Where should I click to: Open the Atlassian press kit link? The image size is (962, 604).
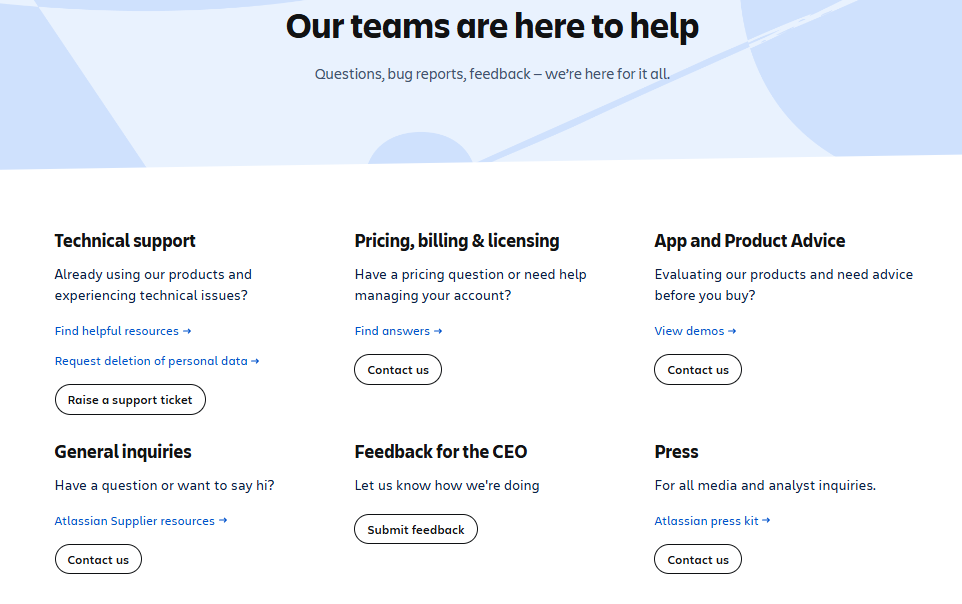coord(711,521)
